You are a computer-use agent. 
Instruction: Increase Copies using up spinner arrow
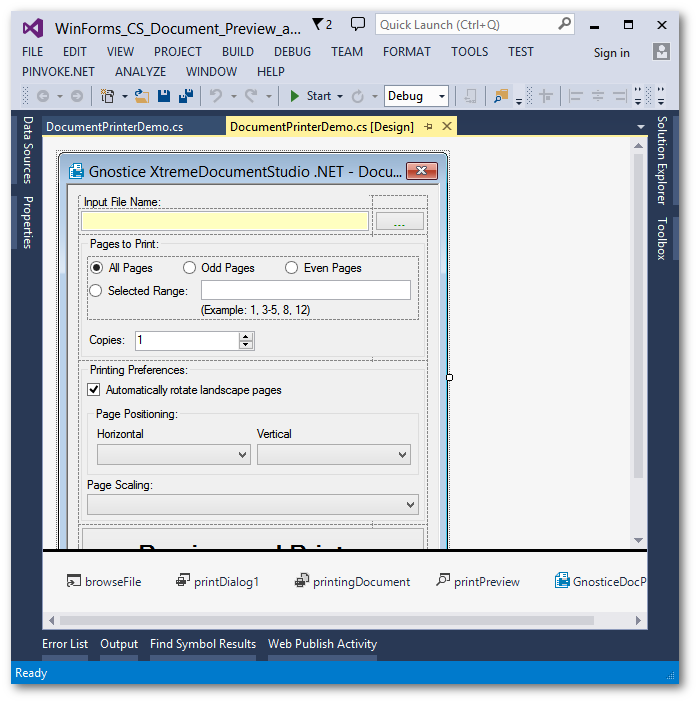click(246, 336)
